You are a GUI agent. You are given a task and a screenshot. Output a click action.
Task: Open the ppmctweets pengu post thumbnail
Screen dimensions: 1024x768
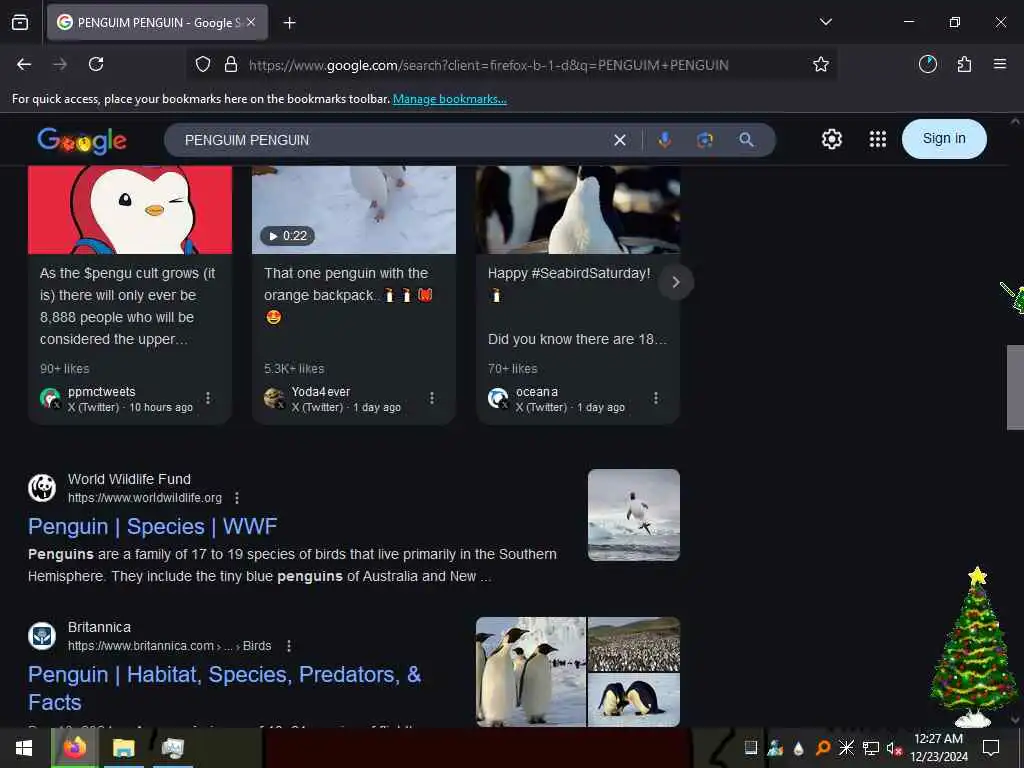130,210
